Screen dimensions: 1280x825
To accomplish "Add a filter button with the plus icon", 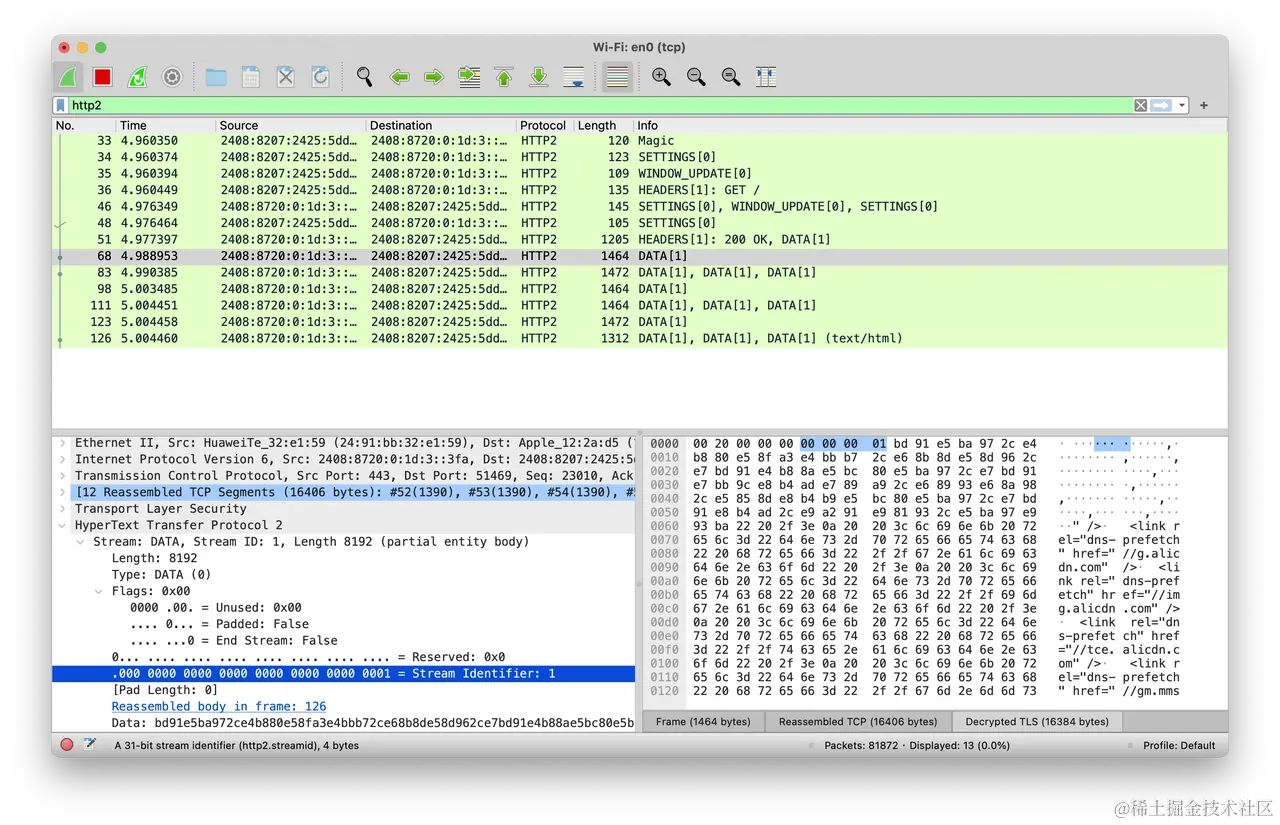I will (1204, 105).
